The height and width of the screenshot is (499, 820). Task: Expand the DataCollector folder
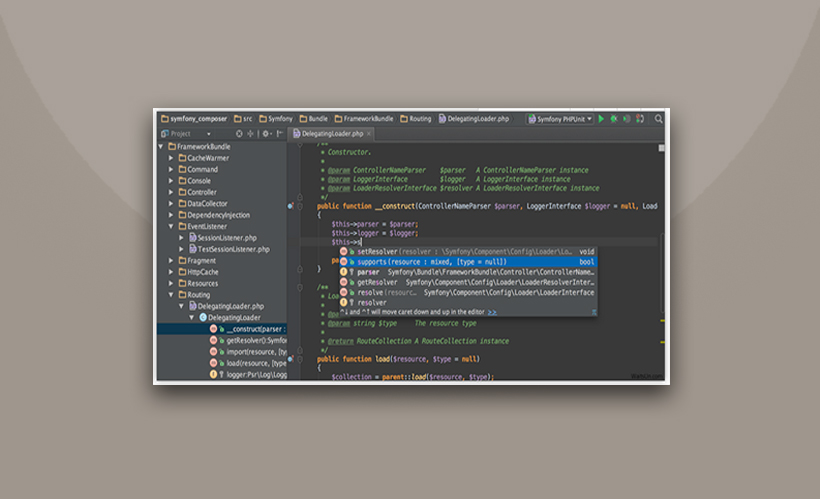(171, 203)
